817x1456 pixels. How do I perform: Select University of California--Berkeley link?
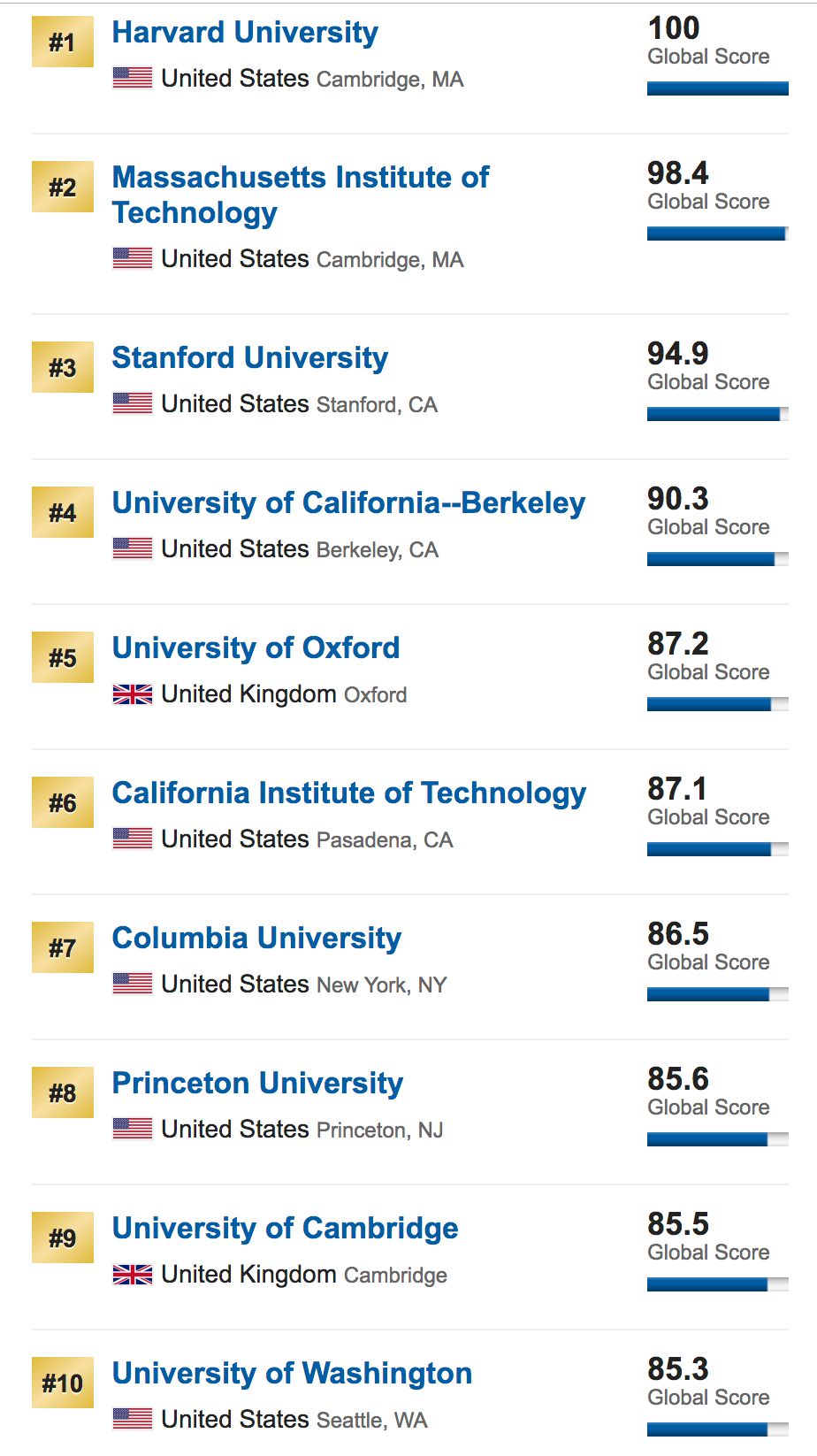[348, 503]
